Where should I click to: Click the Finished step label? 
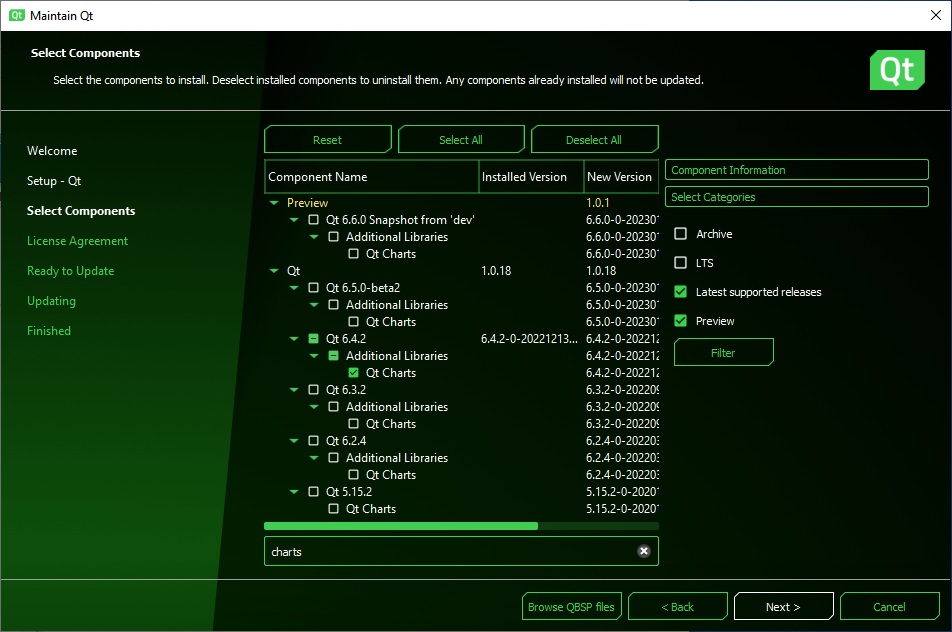point(49,331)
